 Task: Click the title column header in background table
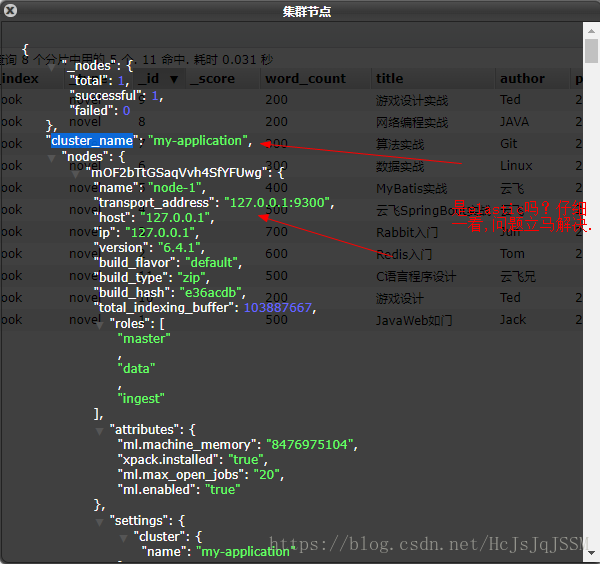point(433,79)
